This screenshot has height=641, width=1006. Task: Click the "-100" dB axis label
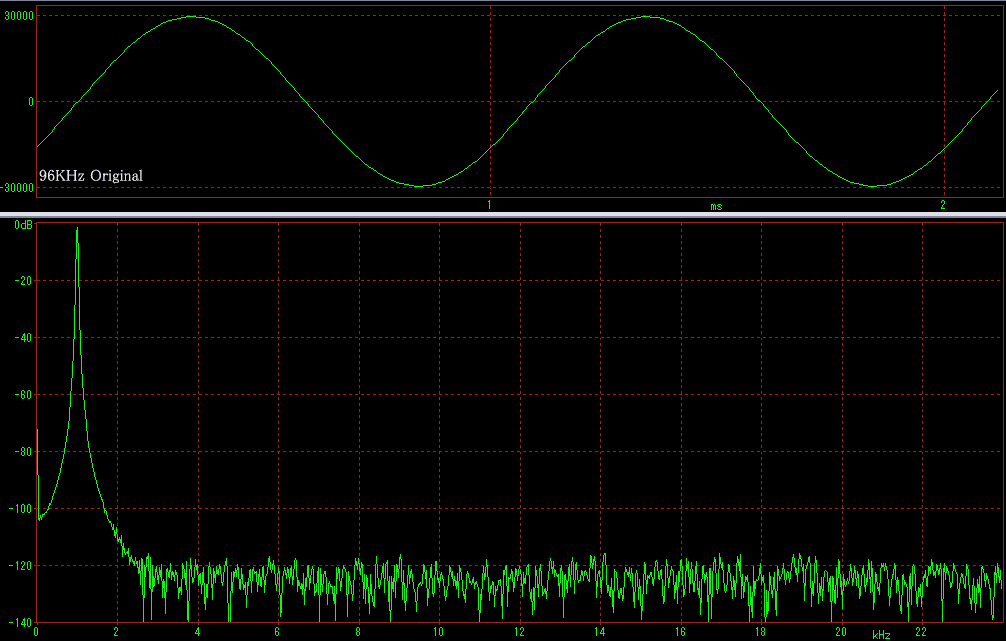click(21, 509)
